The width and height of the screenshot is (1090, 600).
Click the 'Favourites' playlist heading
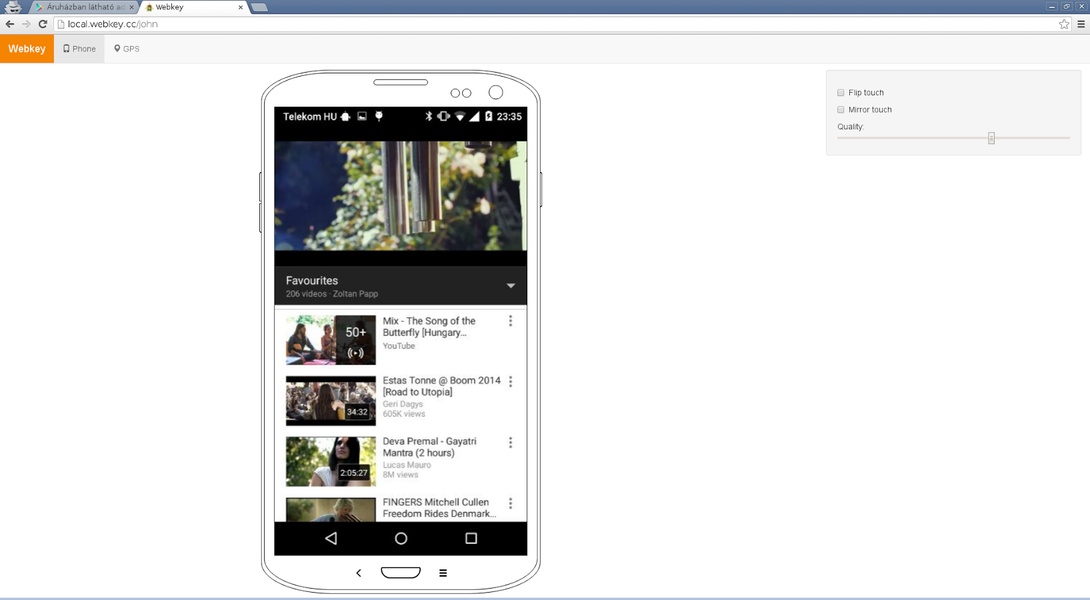point(312,280)
